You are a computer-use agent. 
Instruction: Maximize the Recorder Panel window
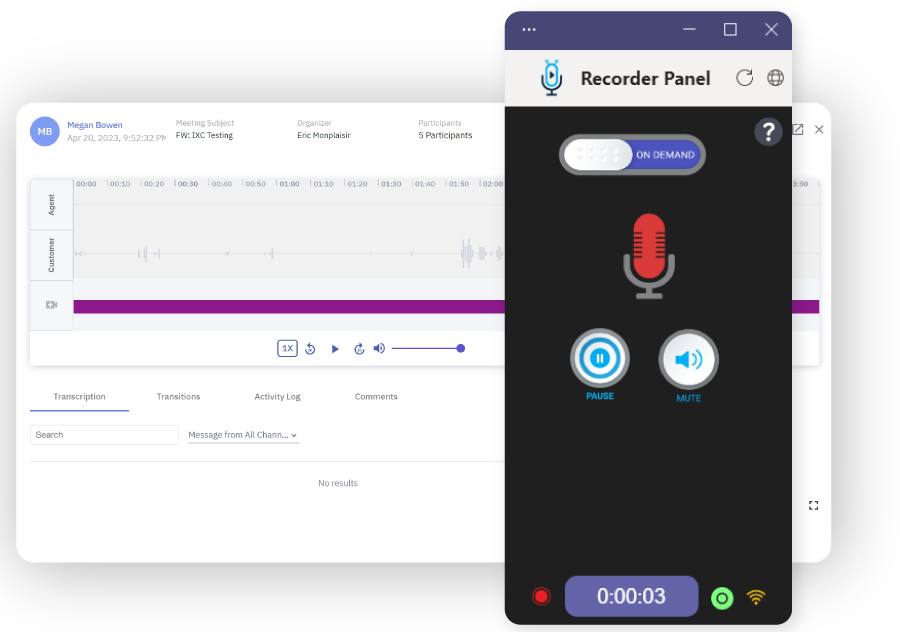[730, 29]
